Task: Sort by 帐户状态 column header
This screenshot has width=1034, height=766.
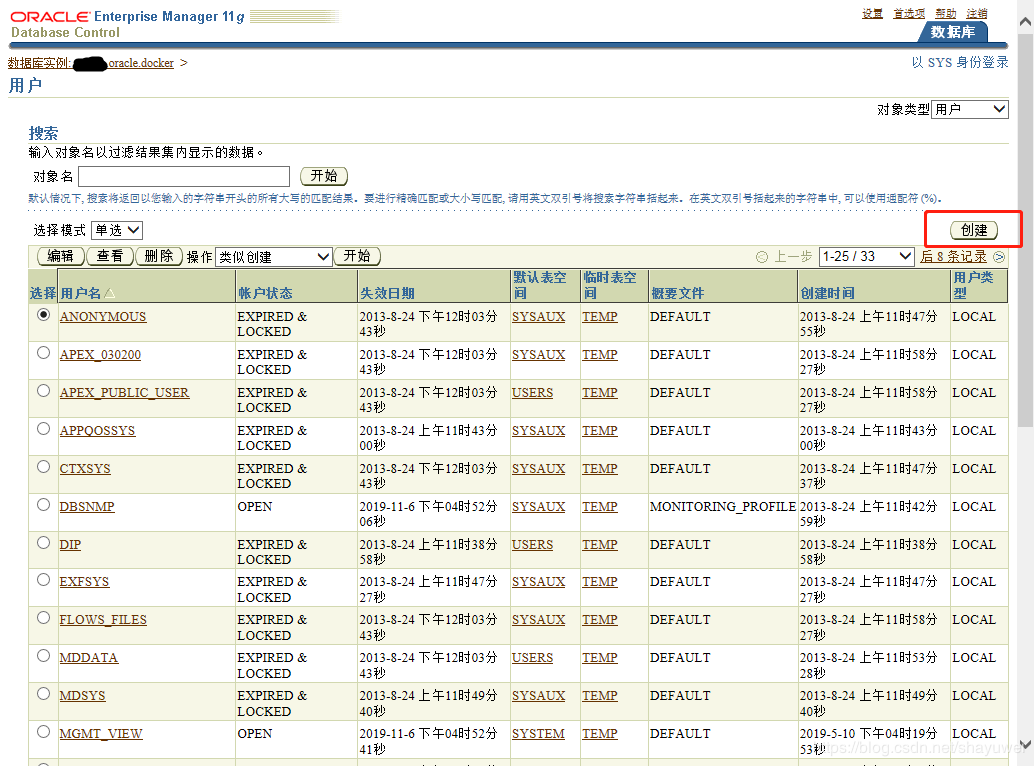Action: (265, 293)
